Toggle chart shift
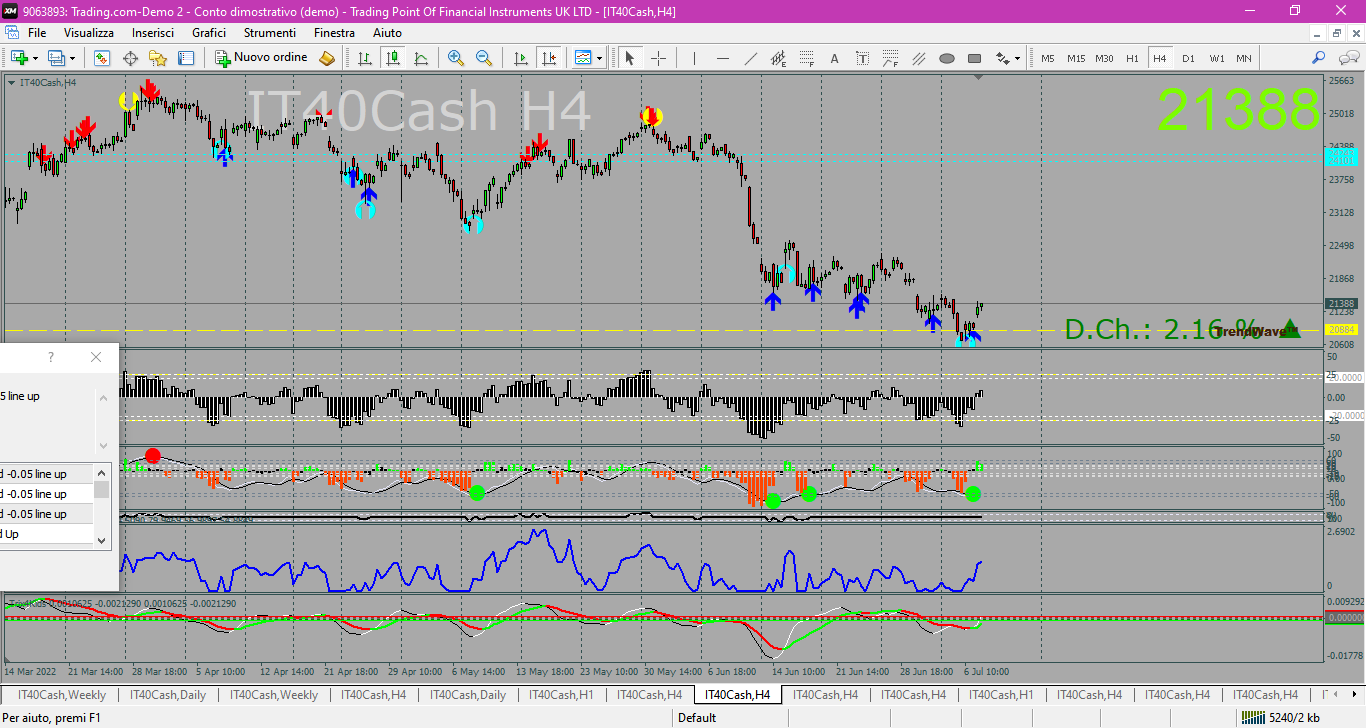 547,58
